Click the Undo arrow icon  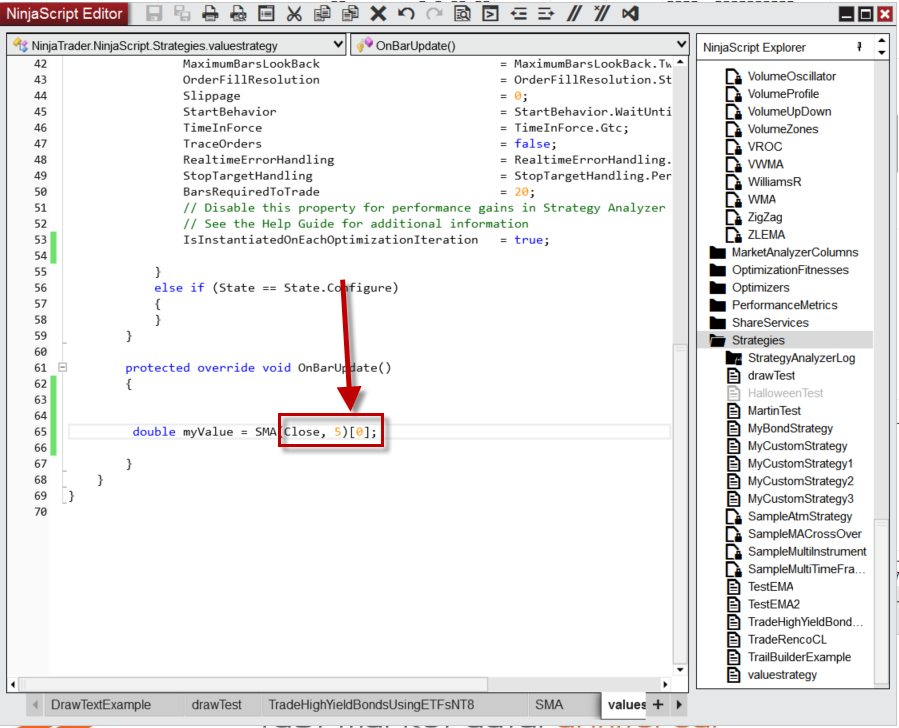406,14
